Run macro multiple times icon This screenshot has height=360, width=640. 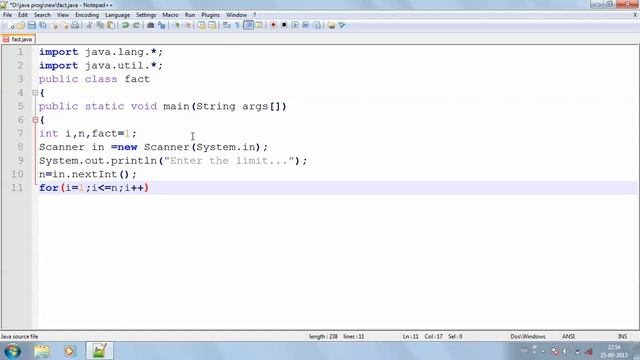coord(306,25)
